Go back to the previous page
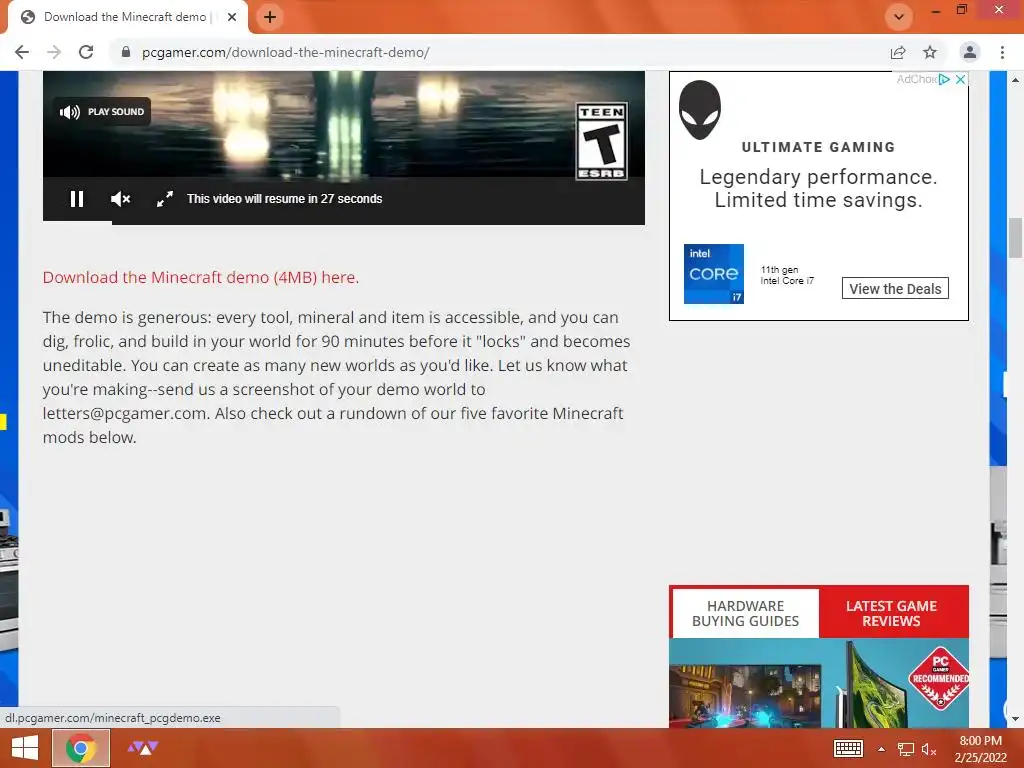Viewport: 1024px width, 768px height. point(22,52)
